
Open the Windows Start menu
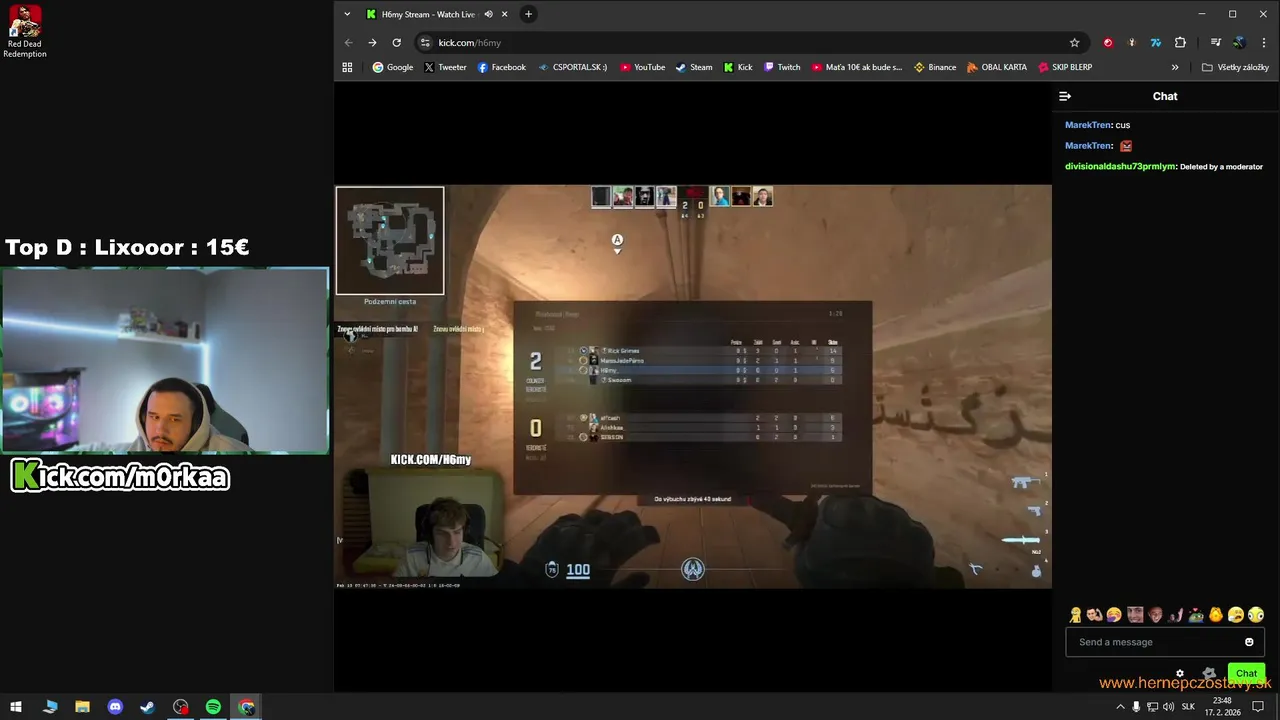click(x=16, y=707)
